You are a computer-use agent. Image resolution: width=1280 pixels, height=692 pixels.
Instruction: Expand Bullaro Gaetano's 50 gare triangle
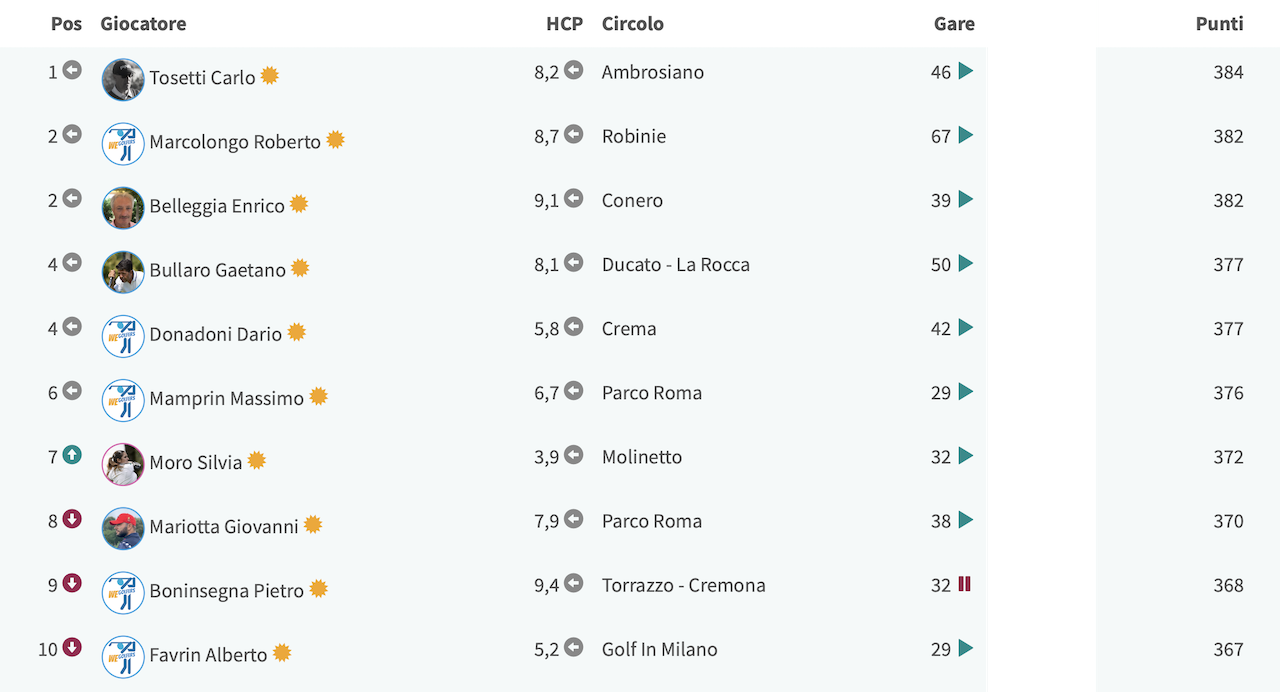965,263
